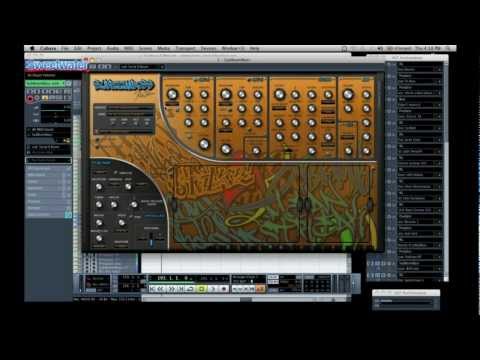Click the large top-left knob of the first synth module
The image size is (480, 360).
point(172,94)
